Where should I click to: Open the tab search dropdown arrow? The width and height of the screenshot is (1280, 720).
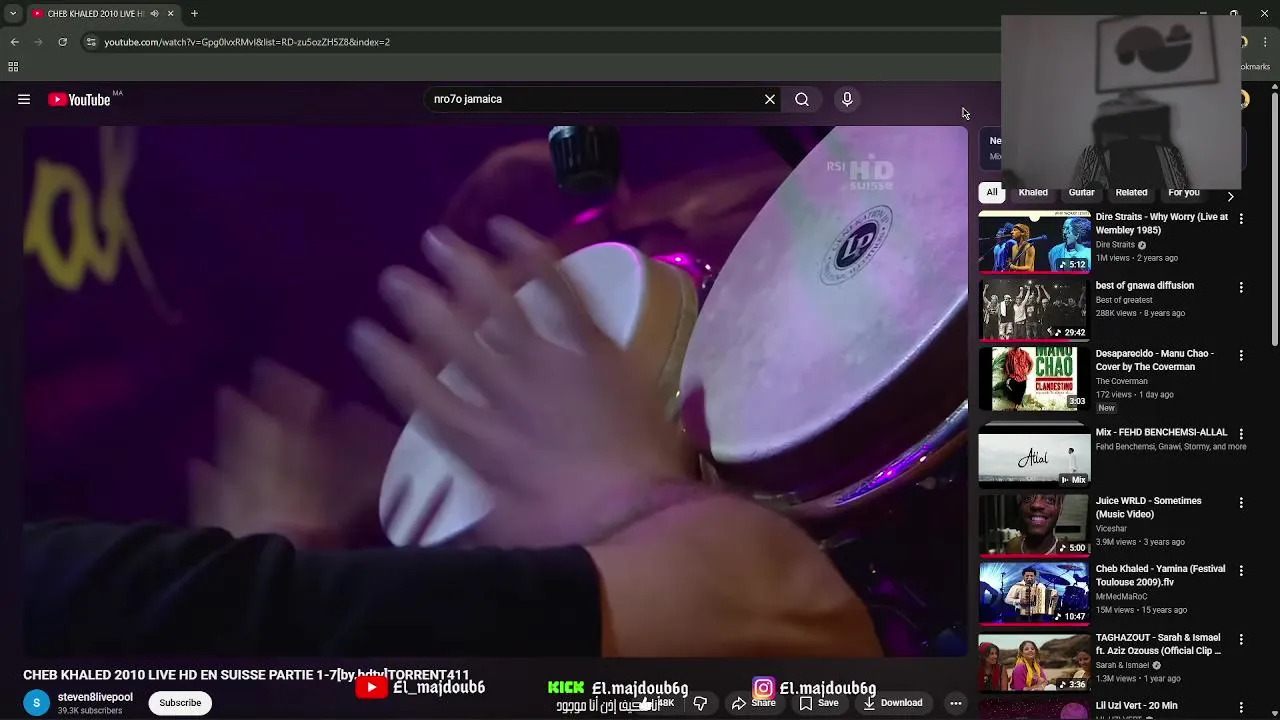coord(13,14)
